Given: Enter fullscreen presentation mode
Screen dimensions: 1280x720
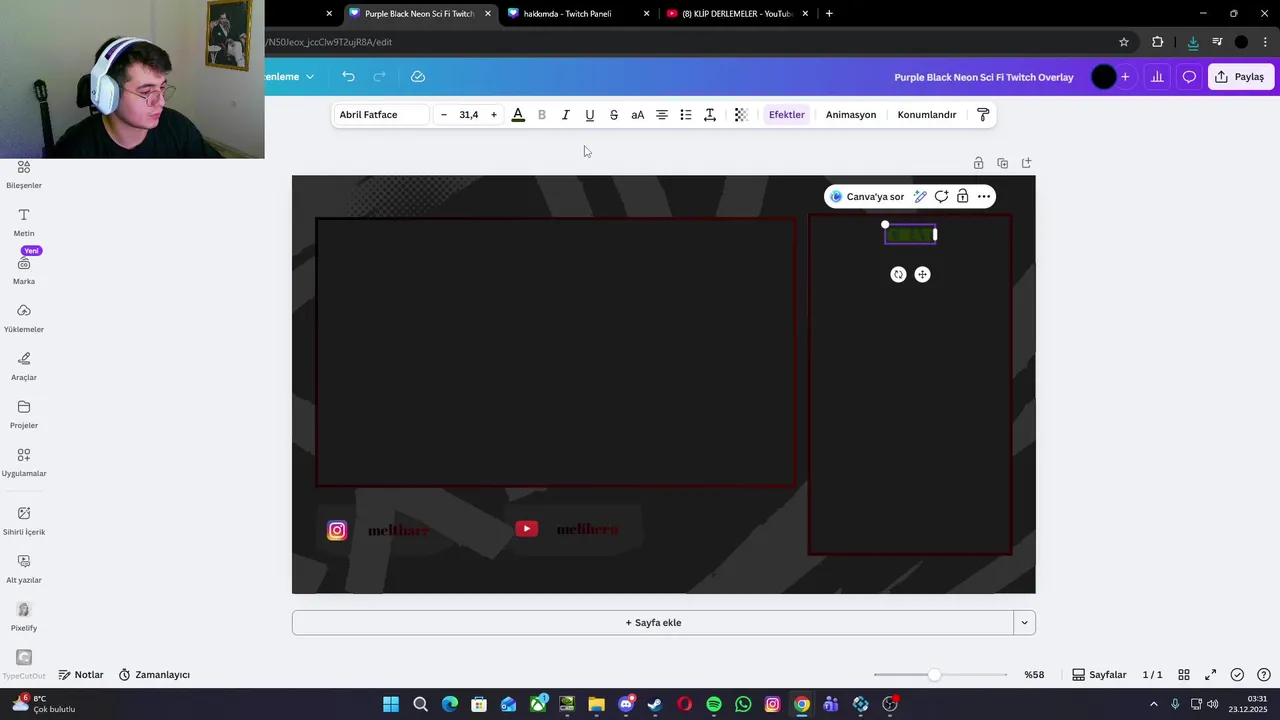Looking at the screenshot, I should coord(1210,675).
